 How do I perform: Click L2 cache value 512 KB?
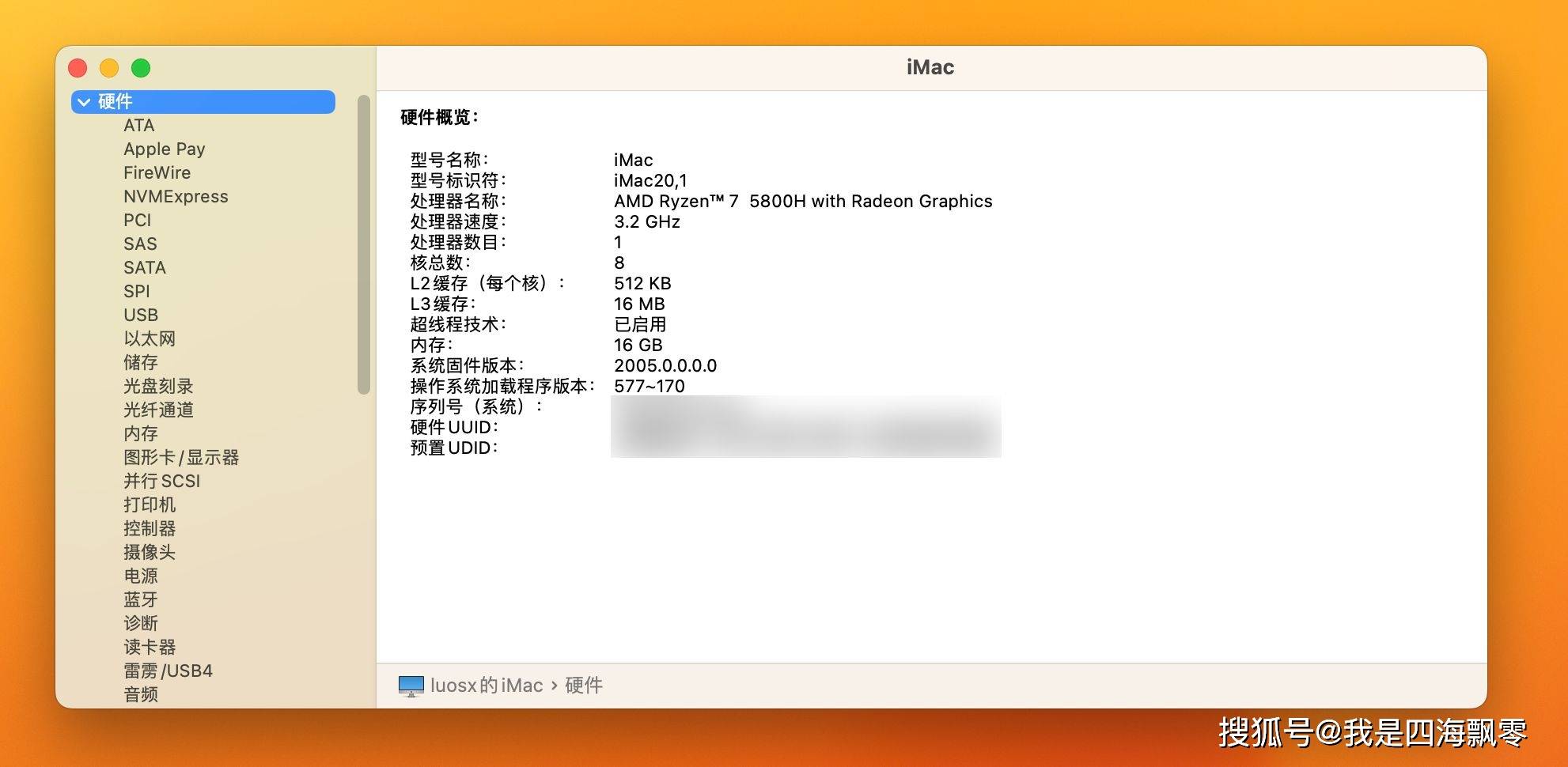click(642, 284)
